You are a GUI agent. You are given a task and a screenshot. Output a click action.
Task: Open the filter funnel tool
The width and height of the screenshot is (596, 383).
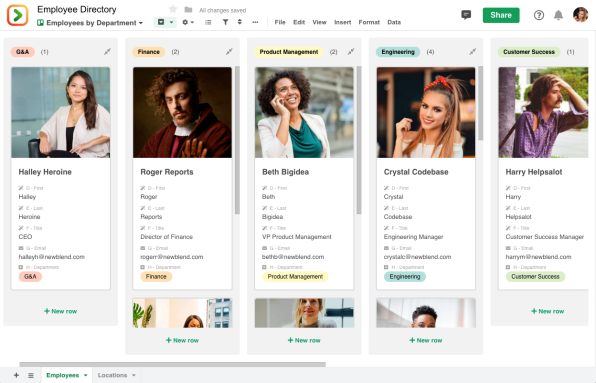225,22
